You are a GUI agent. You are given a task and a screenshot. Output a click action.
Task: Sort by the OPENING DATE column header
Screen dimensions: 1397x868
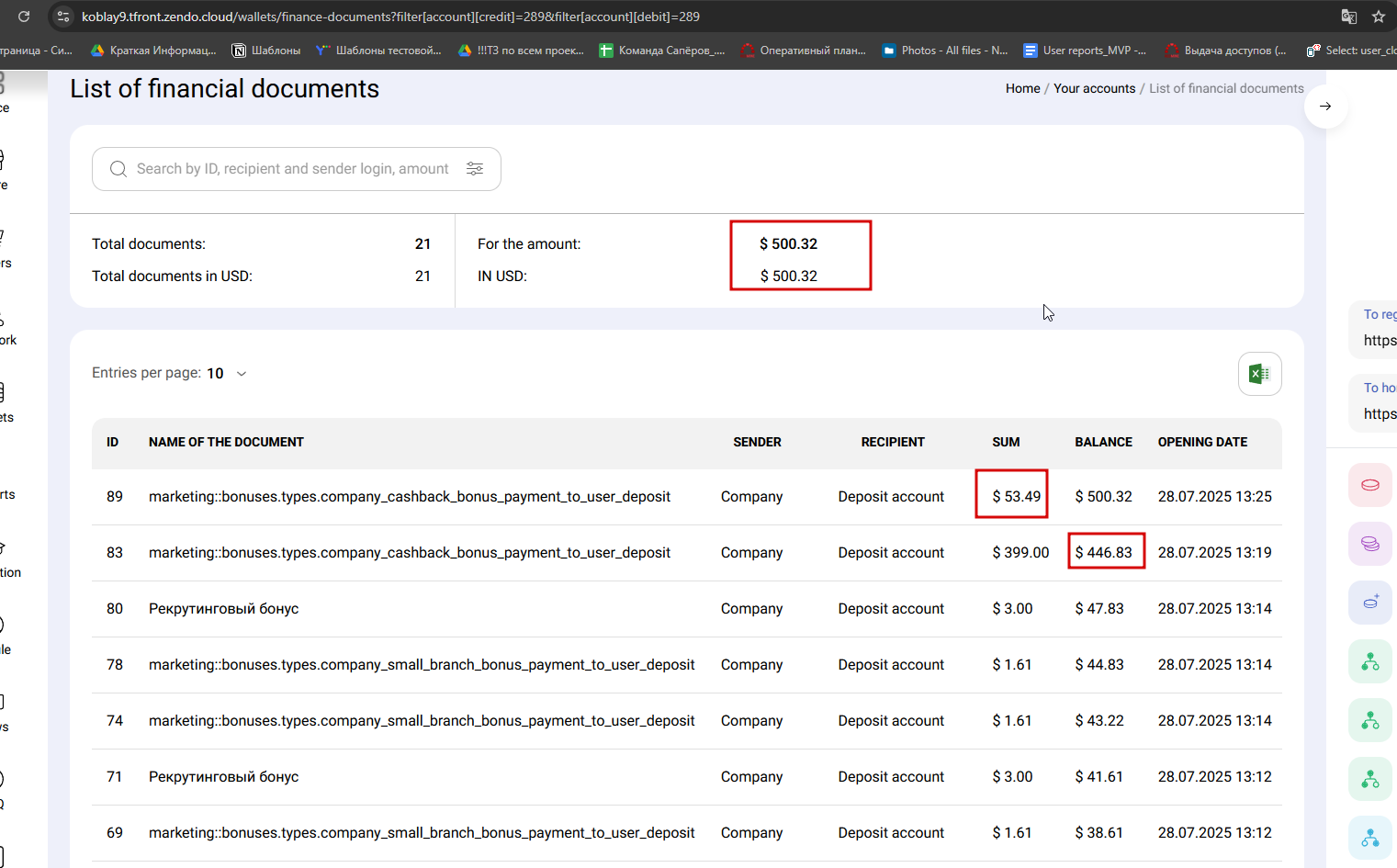coord(1202,442)
